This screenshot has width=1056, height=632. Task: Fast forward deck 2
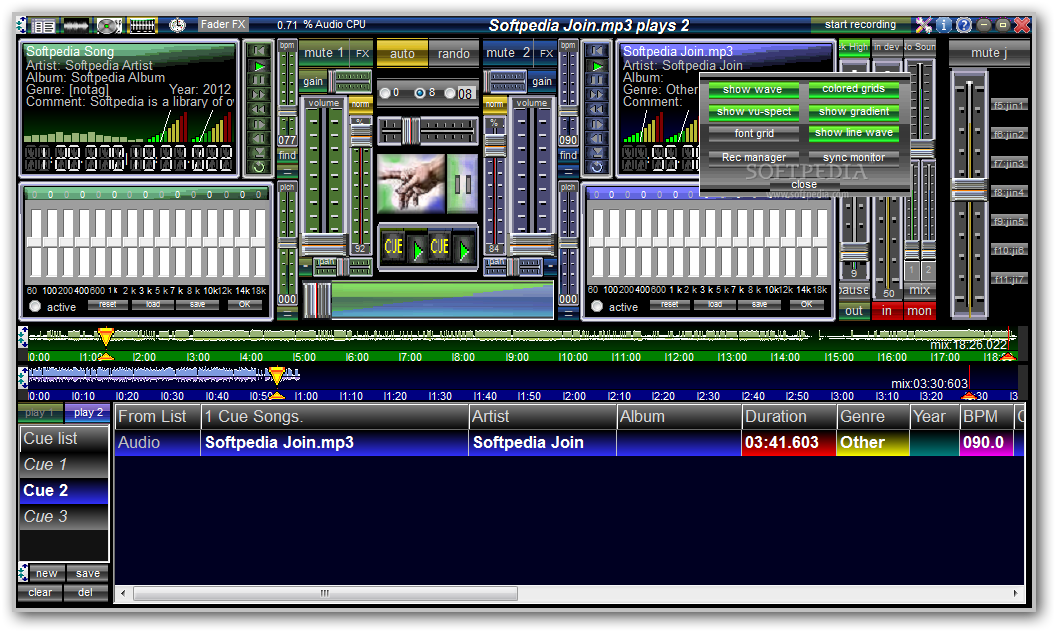(x=597, y=95)
